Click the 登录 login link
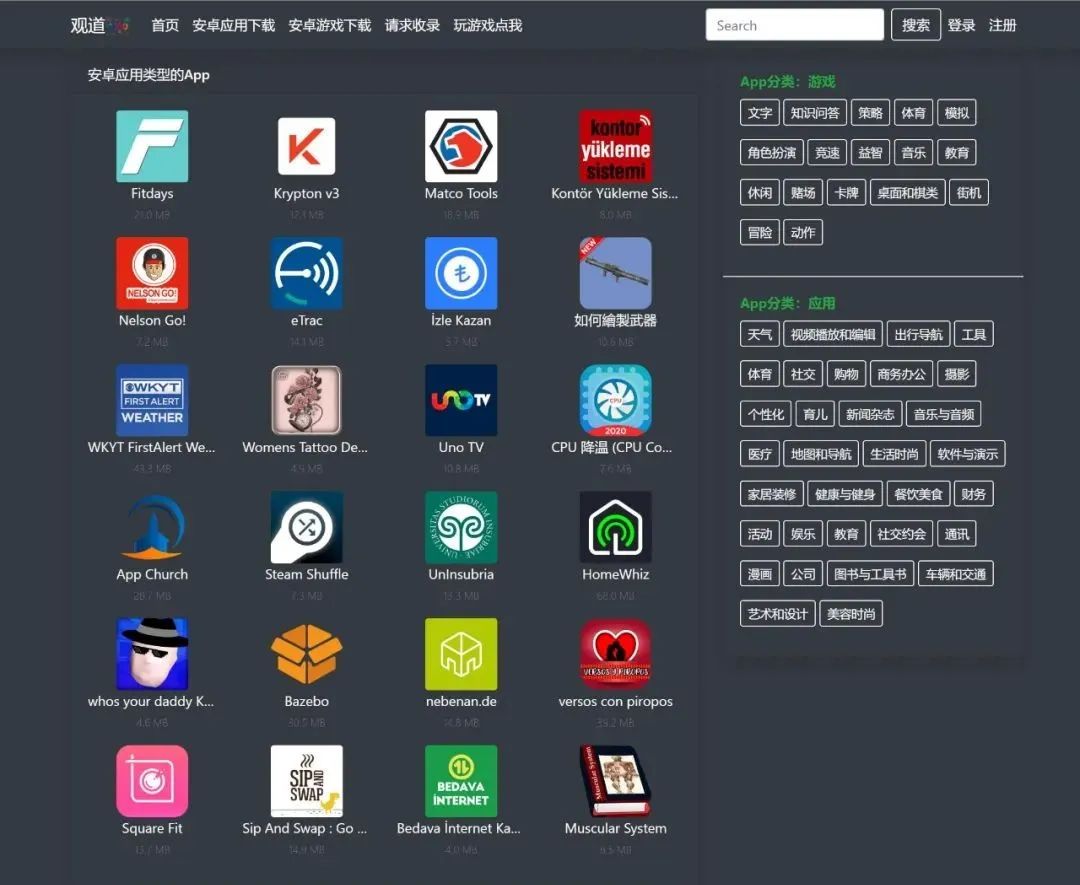Image resolution: width=1080 pixels, height=885 pixels. [961, 25]
